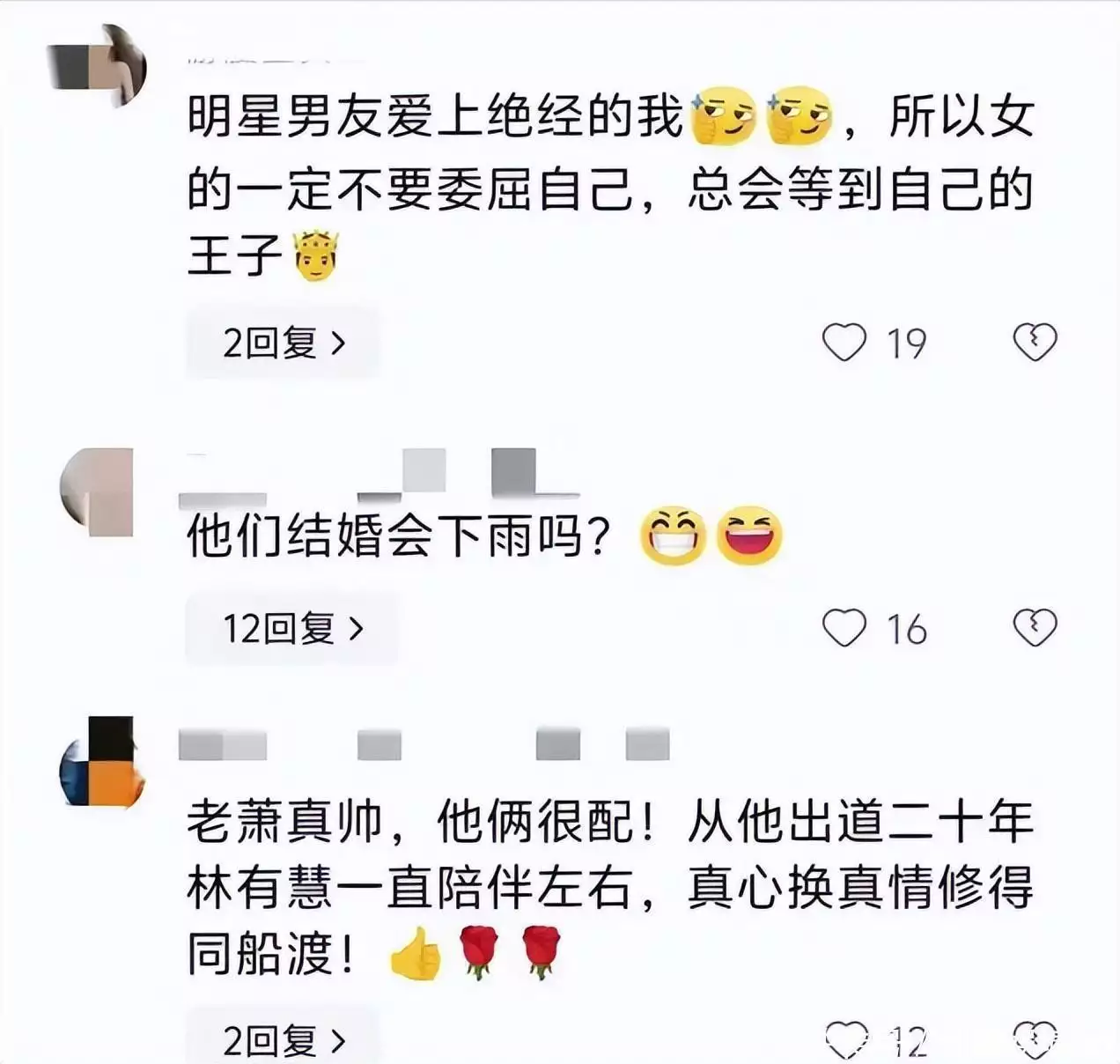Tap the prince crown emoji
Screen dimensions: 1120x1064
[316, 255]
